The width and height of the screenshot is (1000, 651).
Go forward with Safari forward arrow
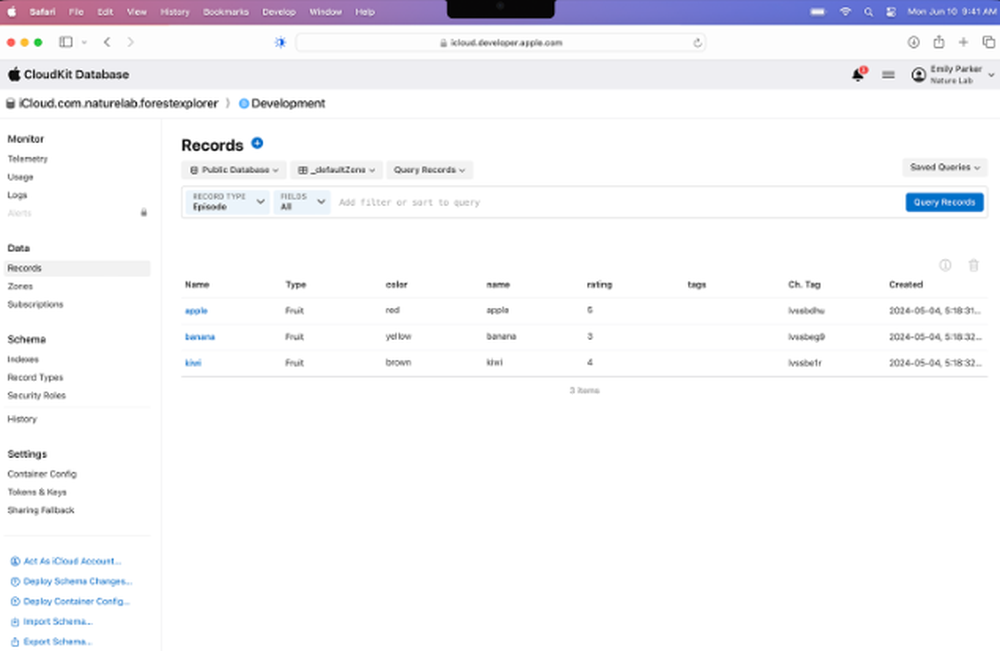click(x=131, y=42)
